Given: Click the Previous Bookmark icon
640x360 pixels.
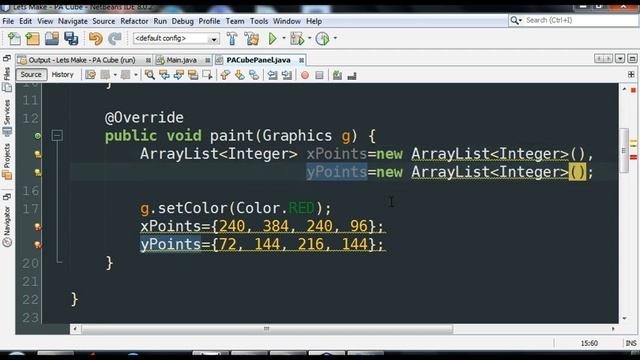Looking at the screenshot, I should tap(225, 75).
